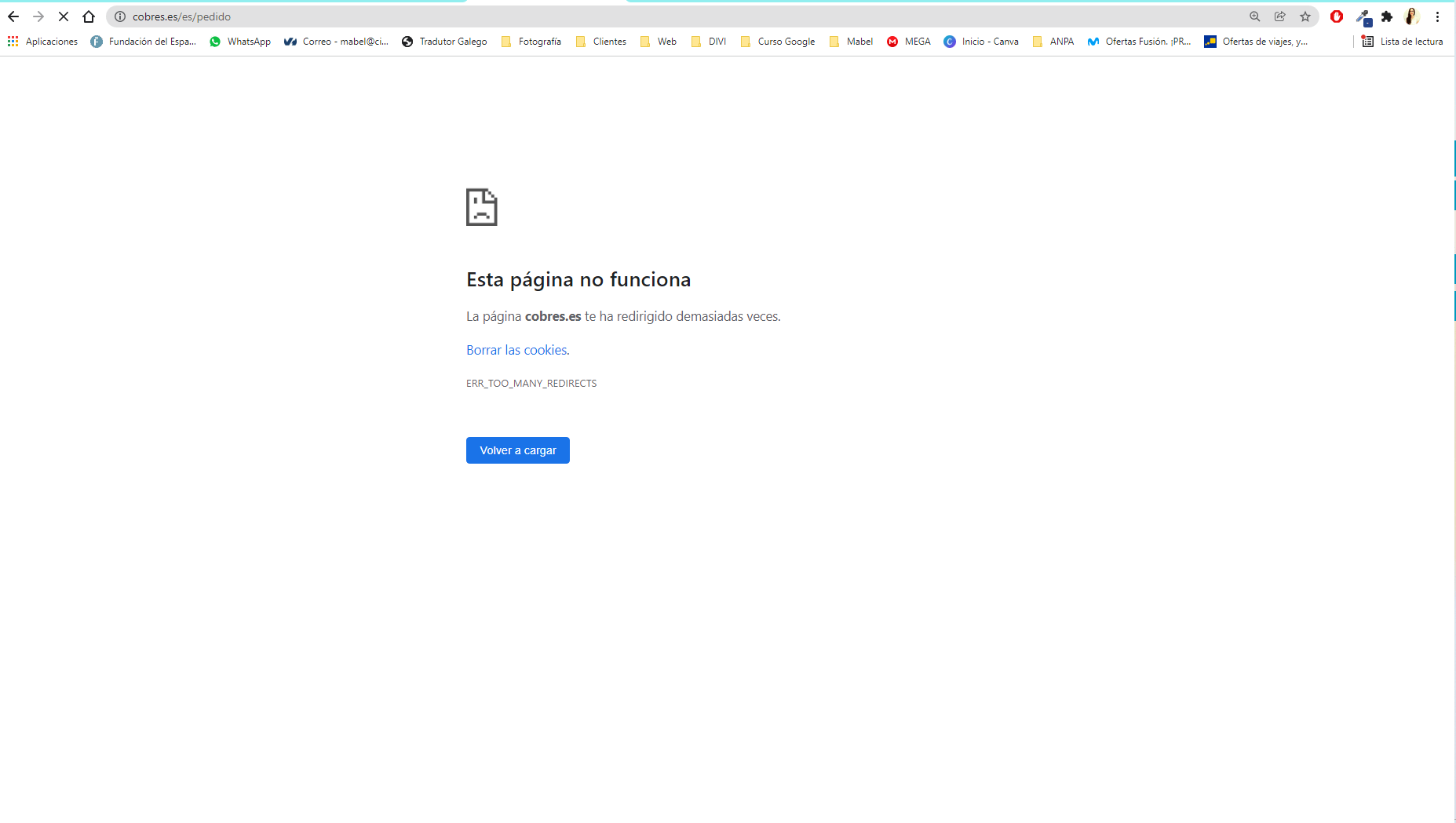
Task: View site information icon in address bar
Action: (x=120, y=16)
